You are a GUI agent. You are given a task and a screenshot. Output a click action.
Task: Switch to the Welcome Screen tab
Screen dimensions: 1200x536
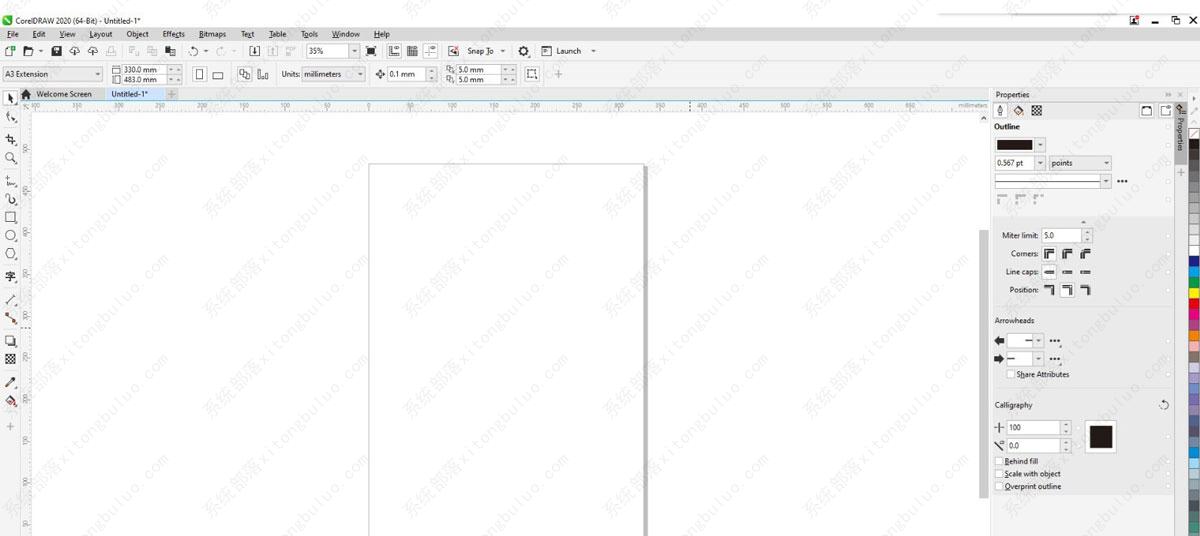[x=64, y=94]
